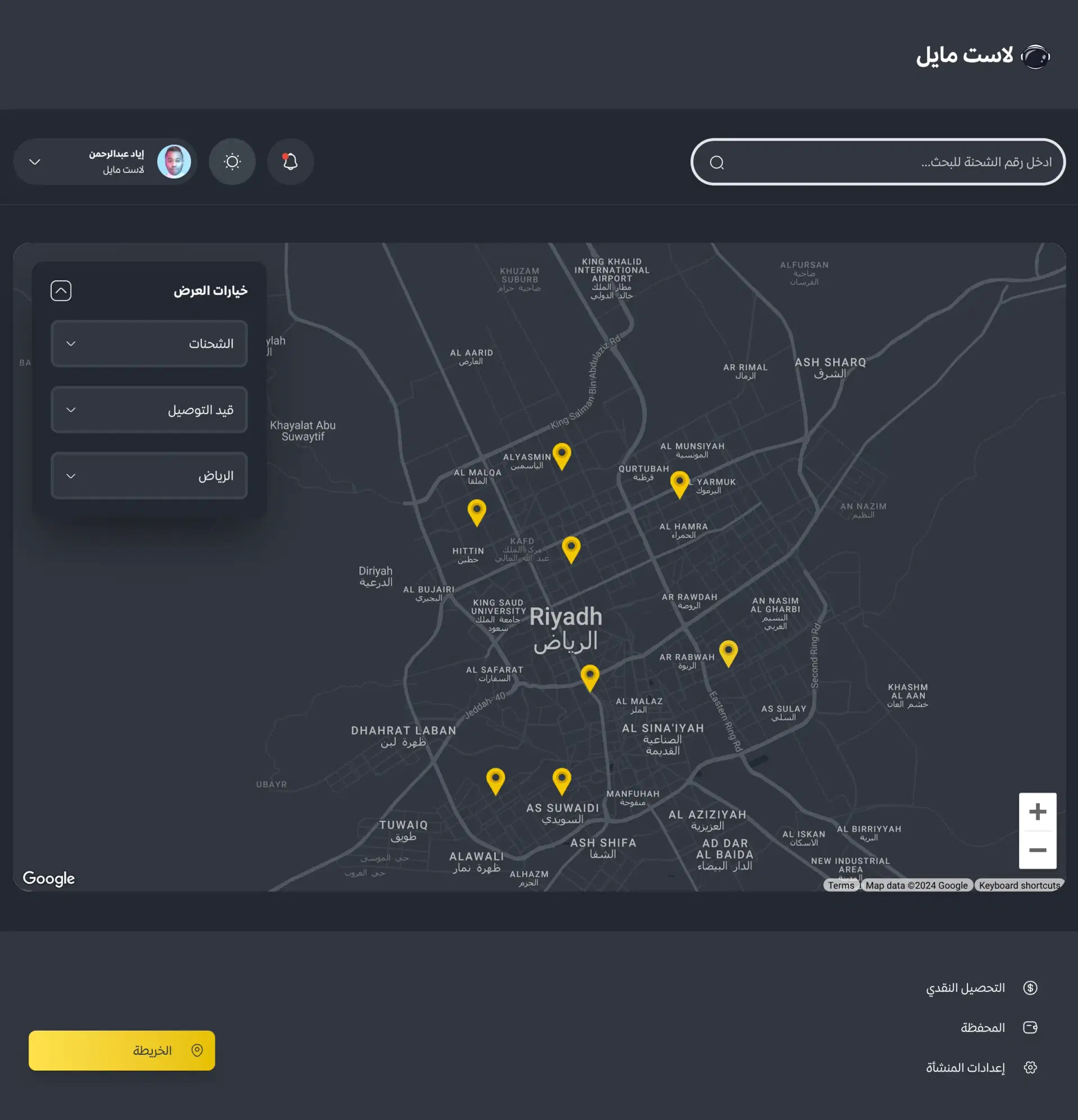Click the Riyadh city label on map

565,629
